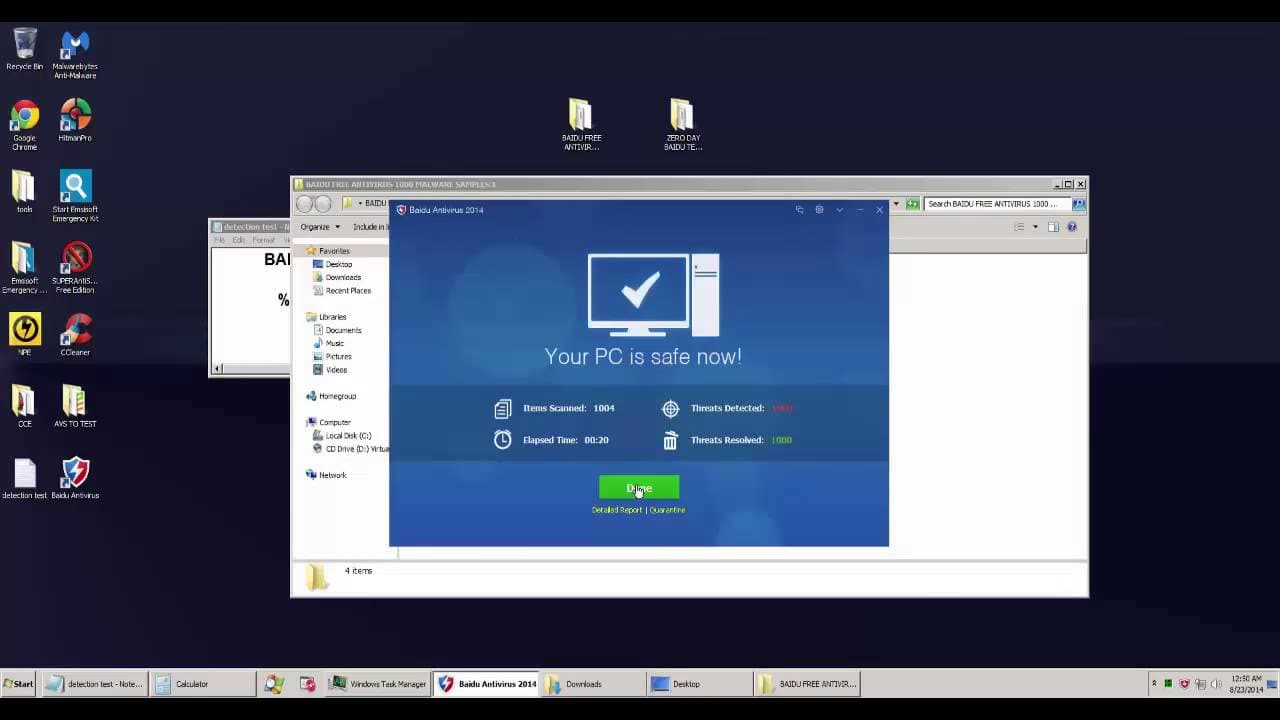This screenshot has height=720, width=1280.
Task: Open HitmanPro desktop icon
Action: pos(75,120)
